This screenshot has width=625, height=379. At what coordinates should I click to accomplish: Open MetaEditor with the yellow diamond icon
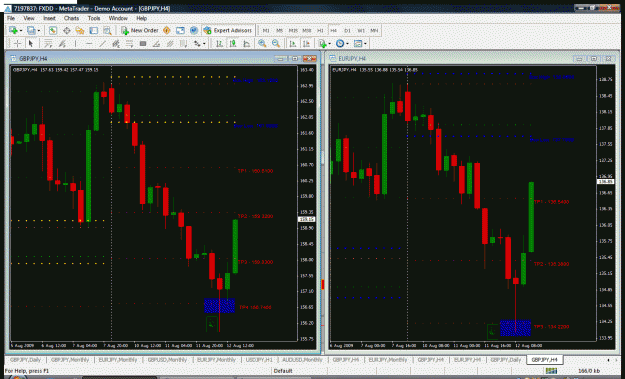click(x=167, y=30)
